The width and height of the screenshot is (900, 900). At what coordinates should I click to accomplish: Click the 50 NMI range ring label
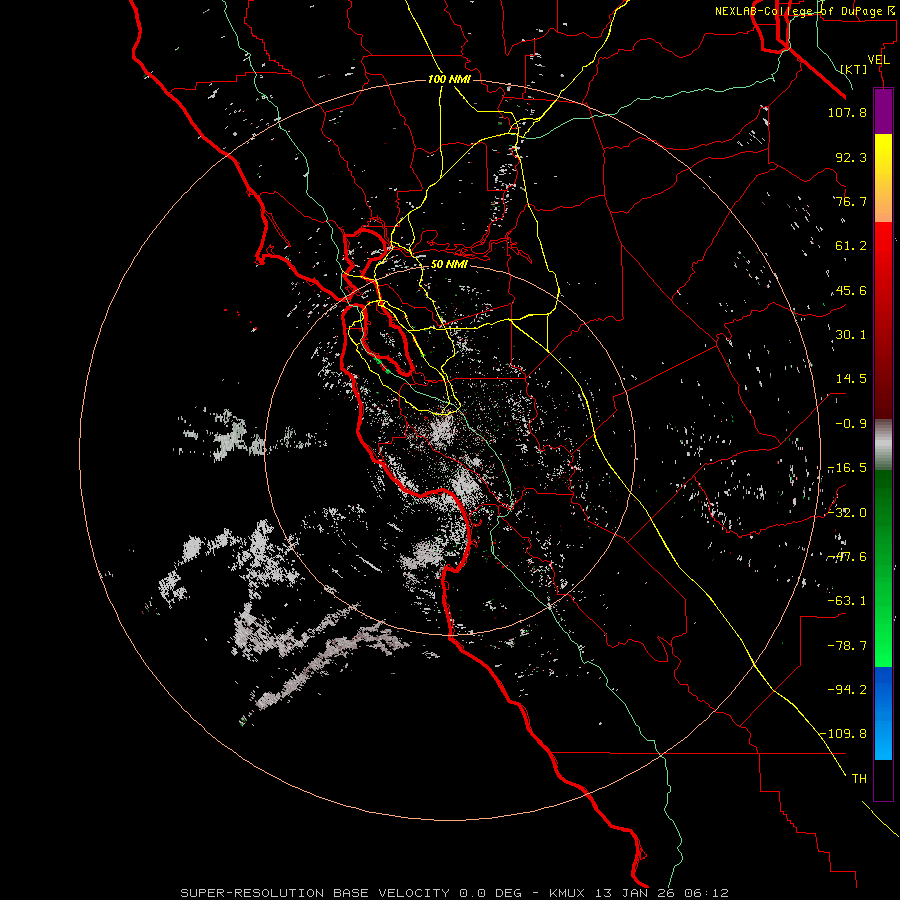[449, 265]
